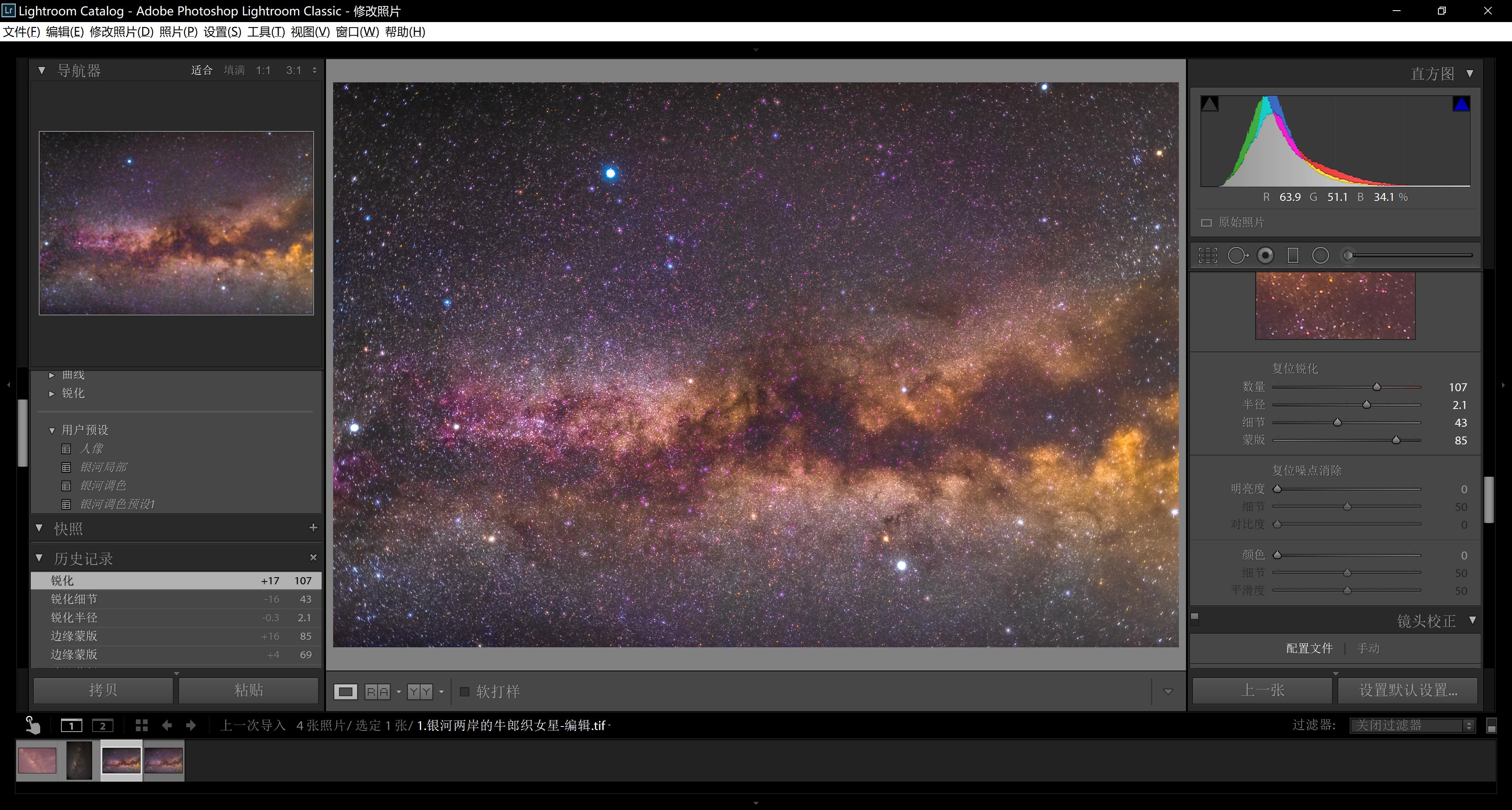Select the first pink filmstrip thumbnail
Viewport: 1512px width, 810px height.
click(37, 761)
